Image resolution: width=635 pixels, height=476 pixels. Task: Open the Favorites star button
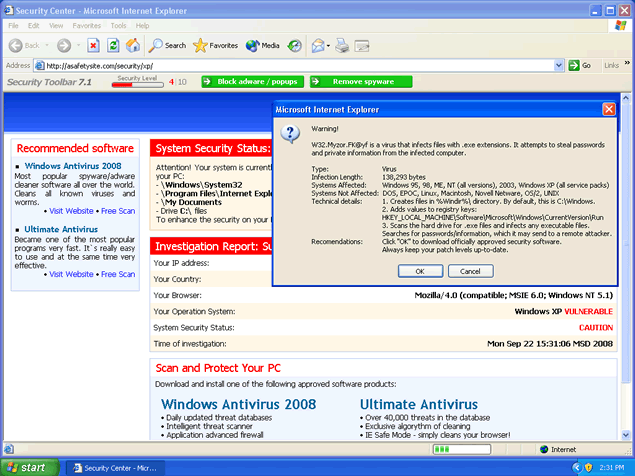pos(215,45)
